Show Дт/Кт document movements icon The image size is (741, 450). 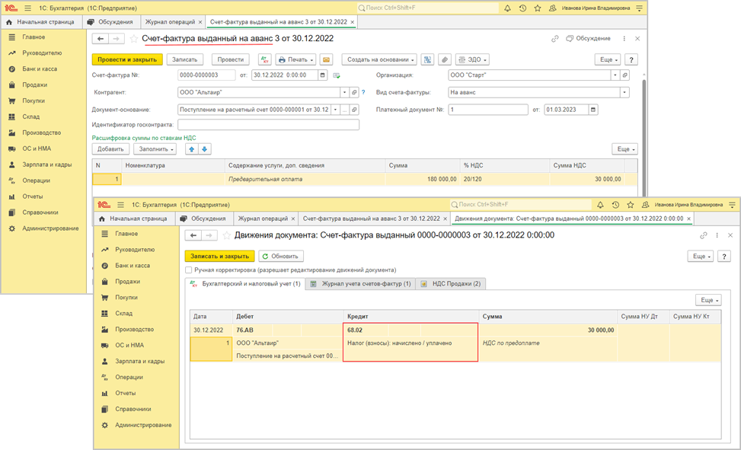coord(265,60)
